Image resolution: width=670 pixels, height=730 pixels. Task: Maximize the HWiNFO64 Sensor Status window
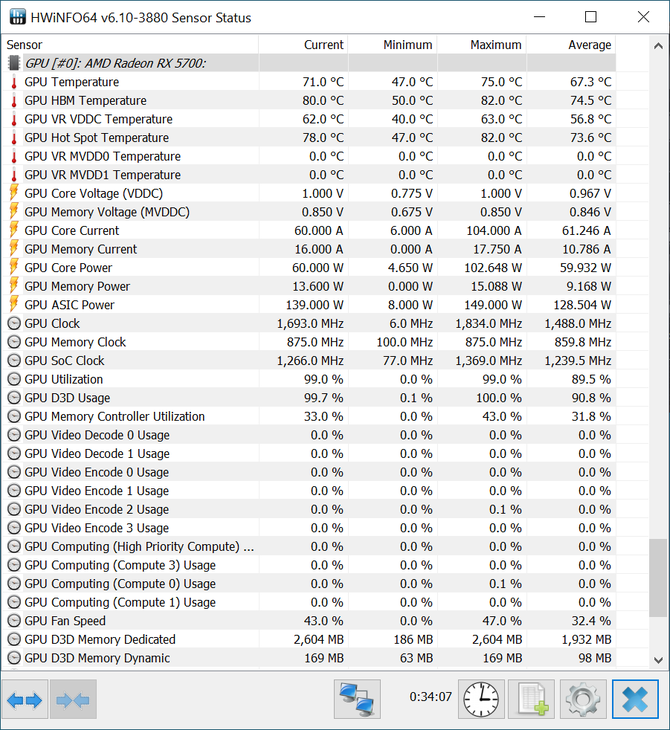[591, 17]
